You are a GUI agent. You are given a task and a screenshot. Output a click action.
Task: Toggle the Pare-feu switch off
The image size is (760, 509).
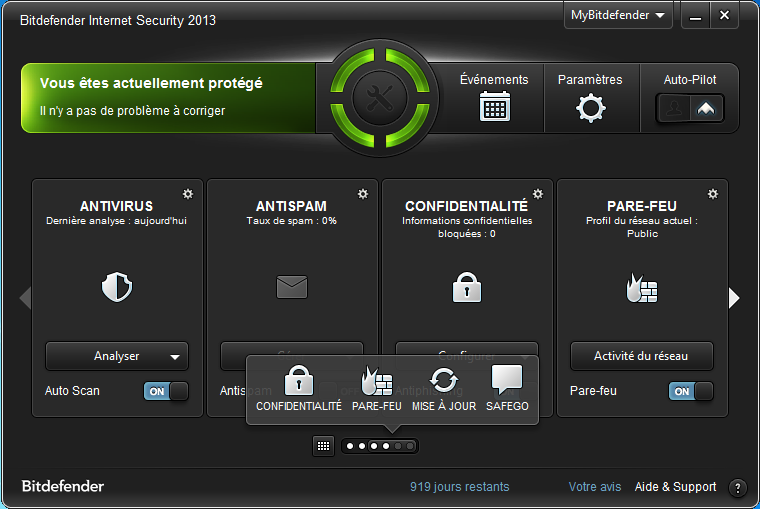(691, 392)
